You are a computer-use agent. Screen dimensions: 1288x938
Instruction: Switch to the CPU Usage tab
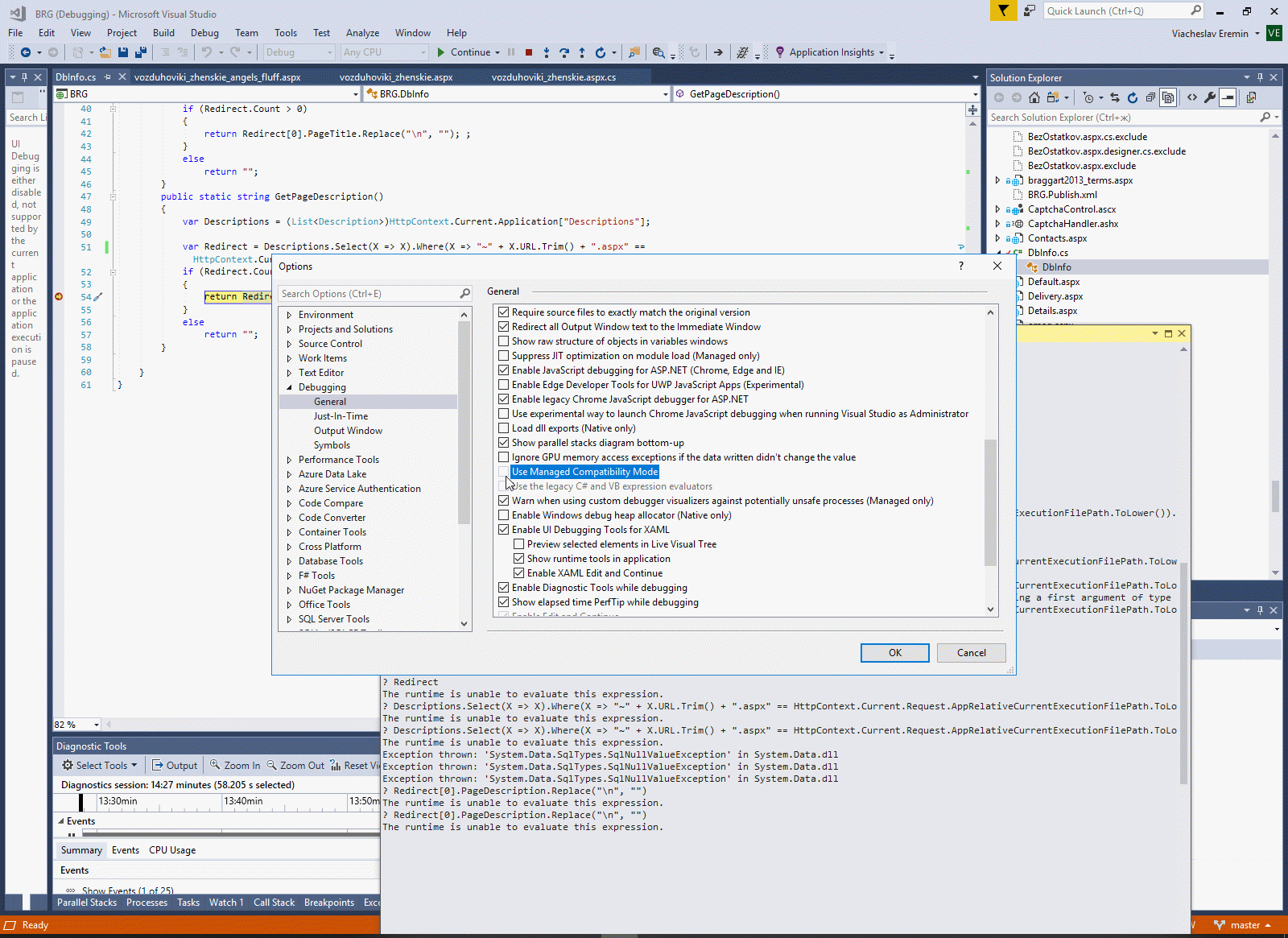(x=172, y=850)
